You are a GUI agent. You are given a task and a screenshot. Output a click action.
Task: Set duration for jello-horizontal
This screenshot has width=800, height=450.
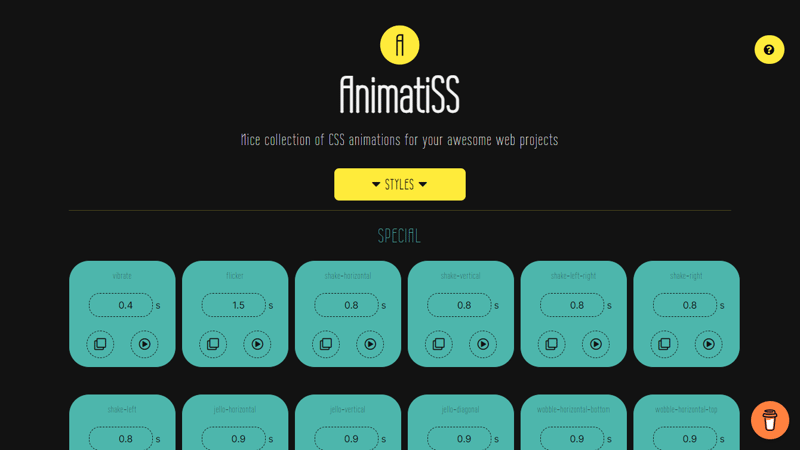coord(234,438)
